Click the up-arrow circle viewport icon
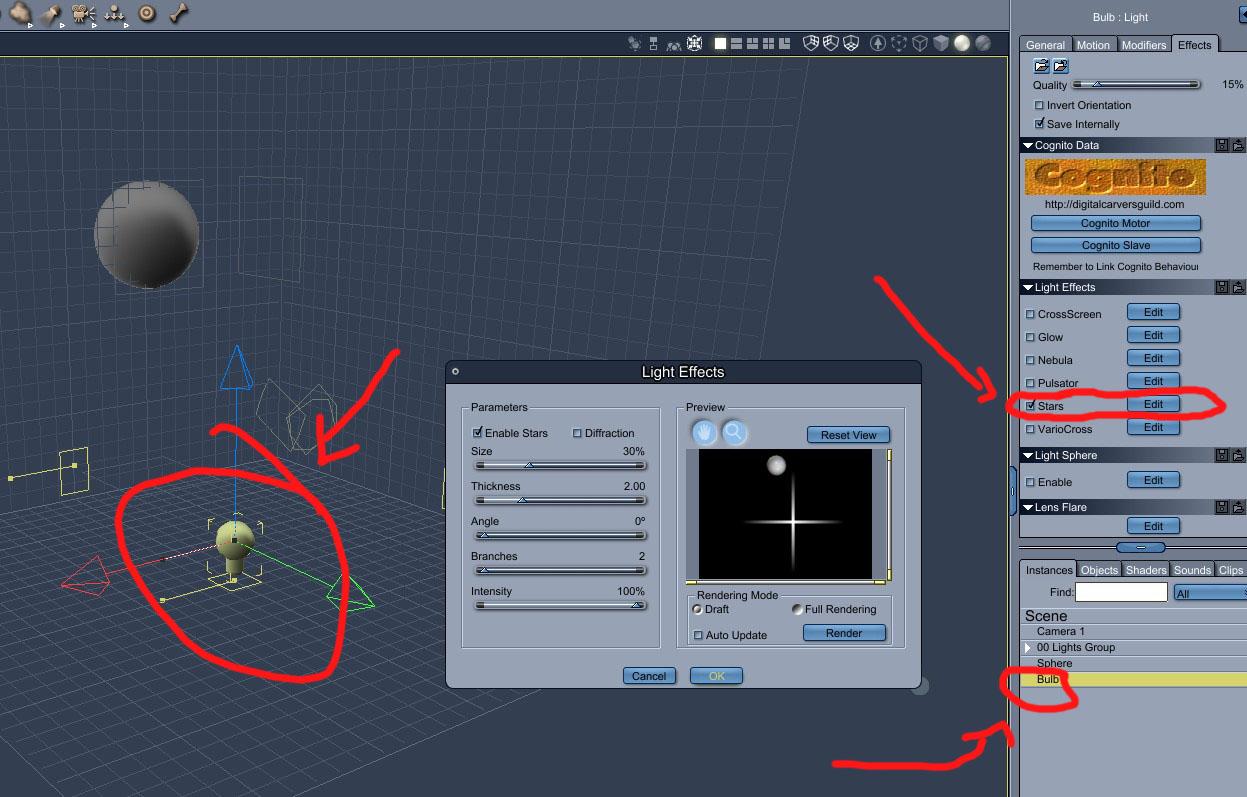The height and width of the screenshot is (797, 1247). point(878,43)
